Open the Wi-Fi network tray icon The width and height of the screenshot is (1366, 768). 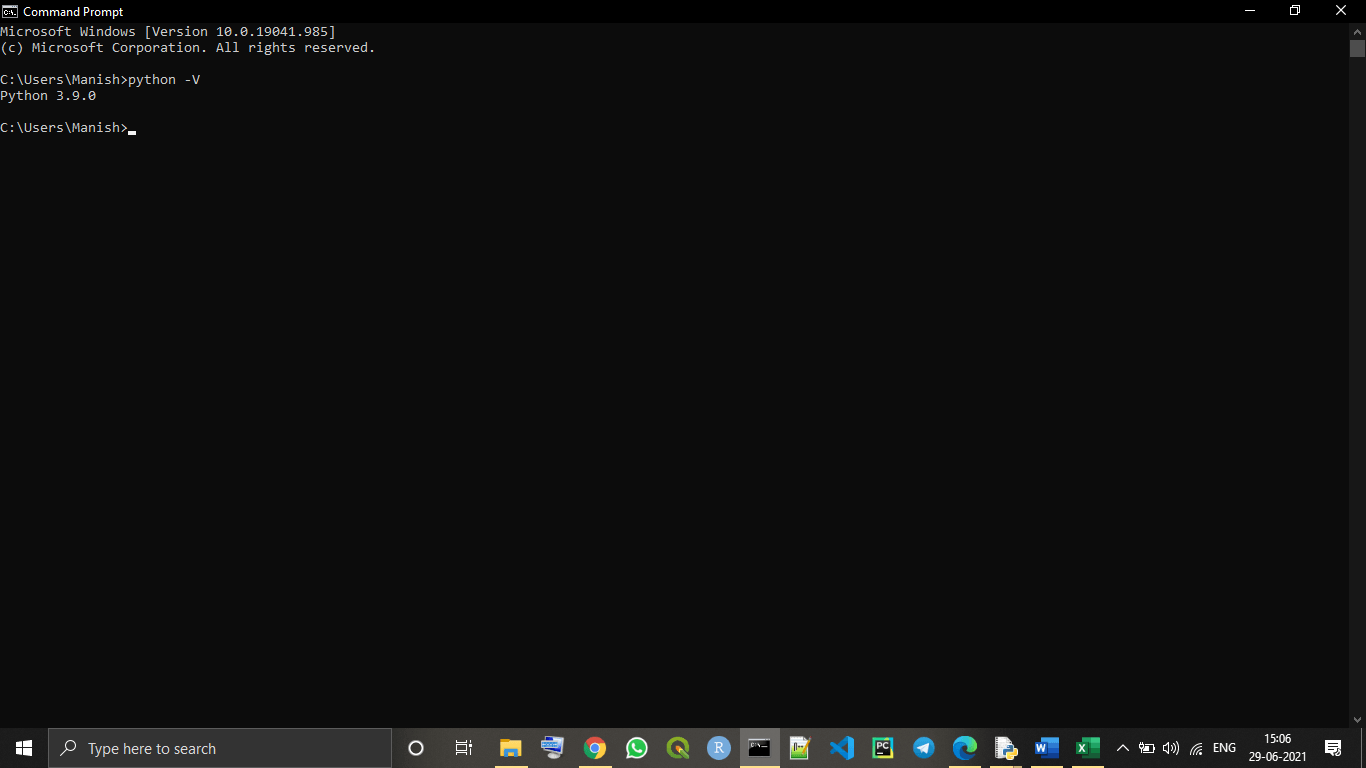click(1196, 748)
